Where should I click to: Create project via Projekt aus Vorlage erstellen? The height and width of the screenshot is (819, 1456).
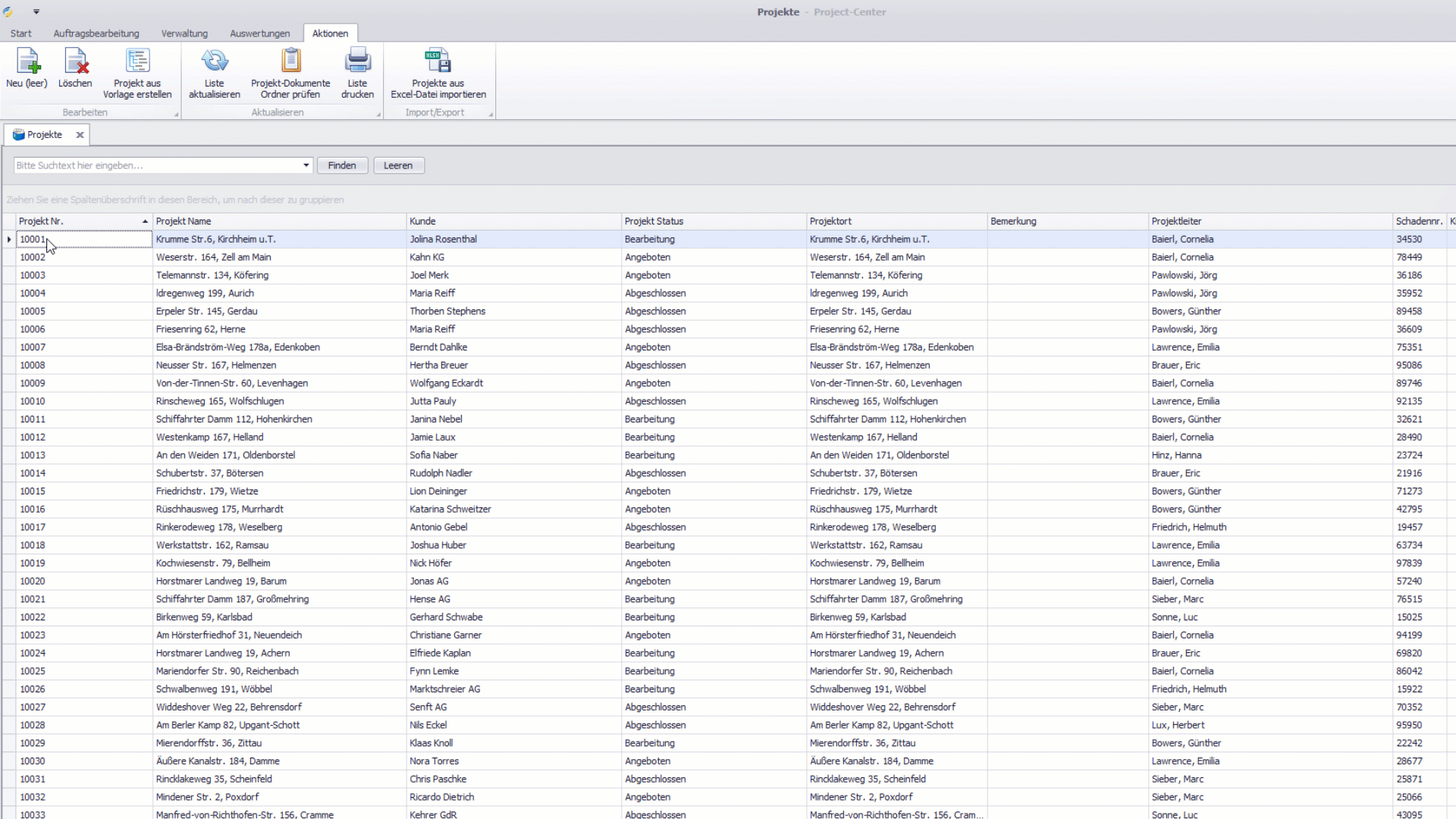pos(137,62)
